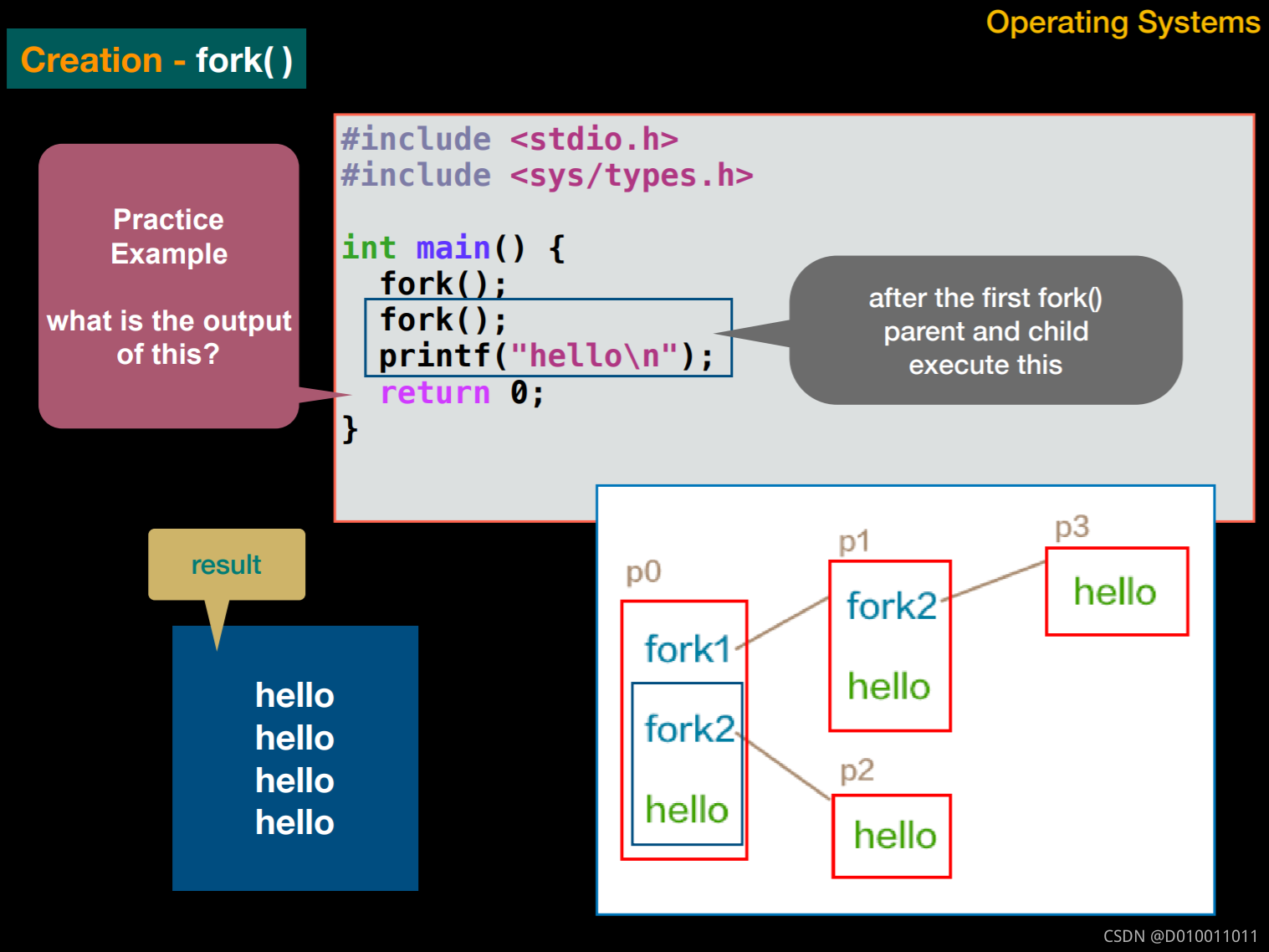Click the '#include <sys/types.h>' code line
The width and height of the screenshot is (1269, 952).
[x=547, y=175]
